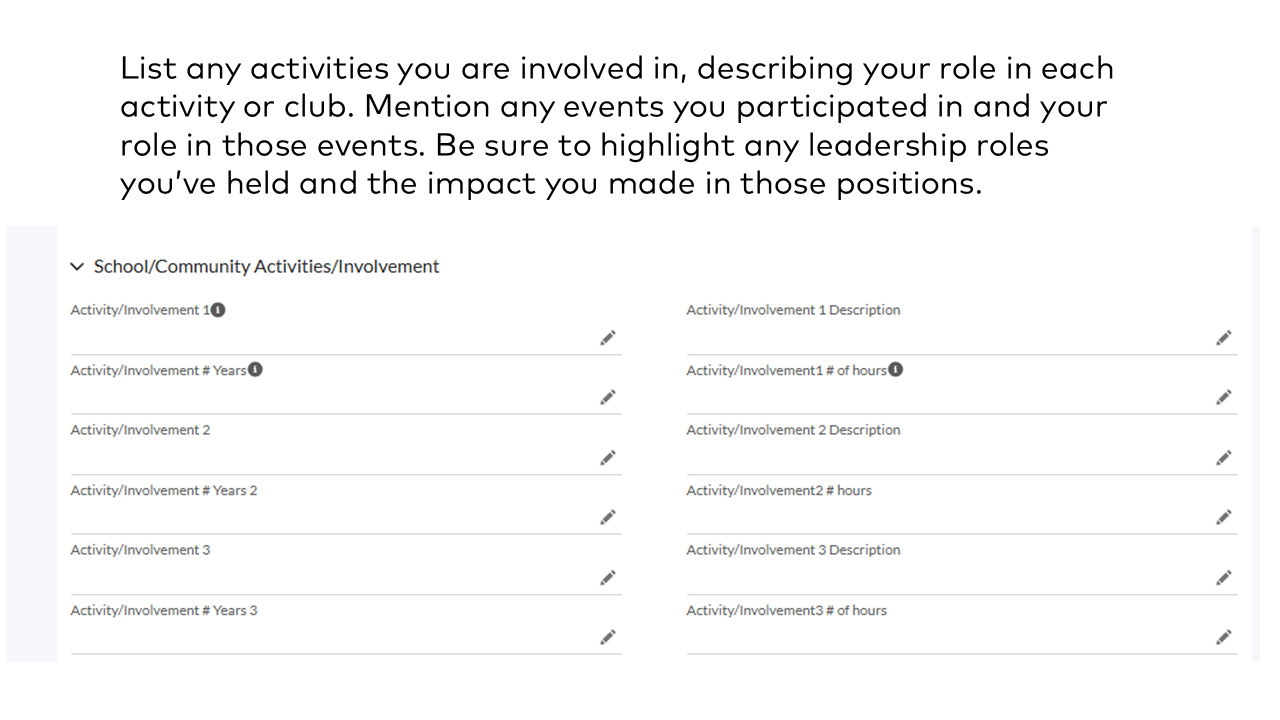
Task: Click pencil icon for Activity/Involvement # Years 2
Action: (x=608, y=517)
